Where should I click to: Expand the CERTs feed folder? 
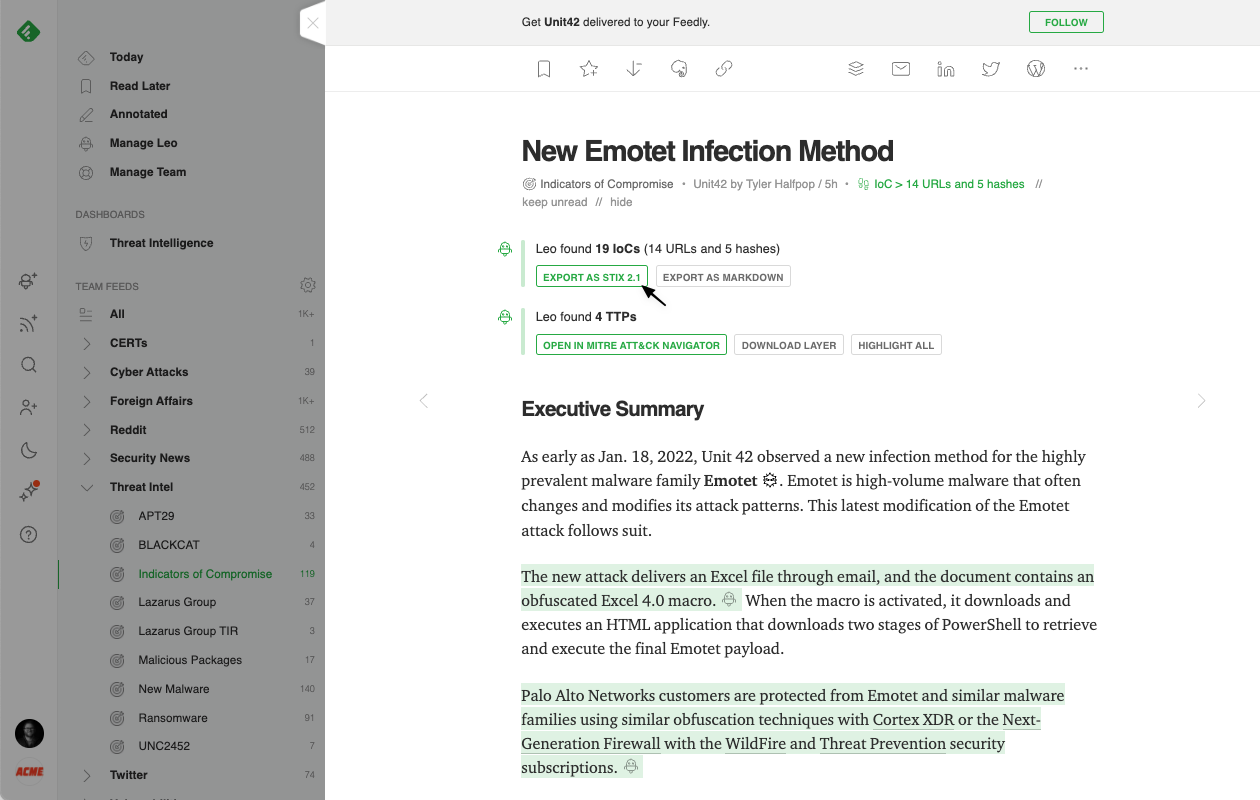click(x=87, y=343)
